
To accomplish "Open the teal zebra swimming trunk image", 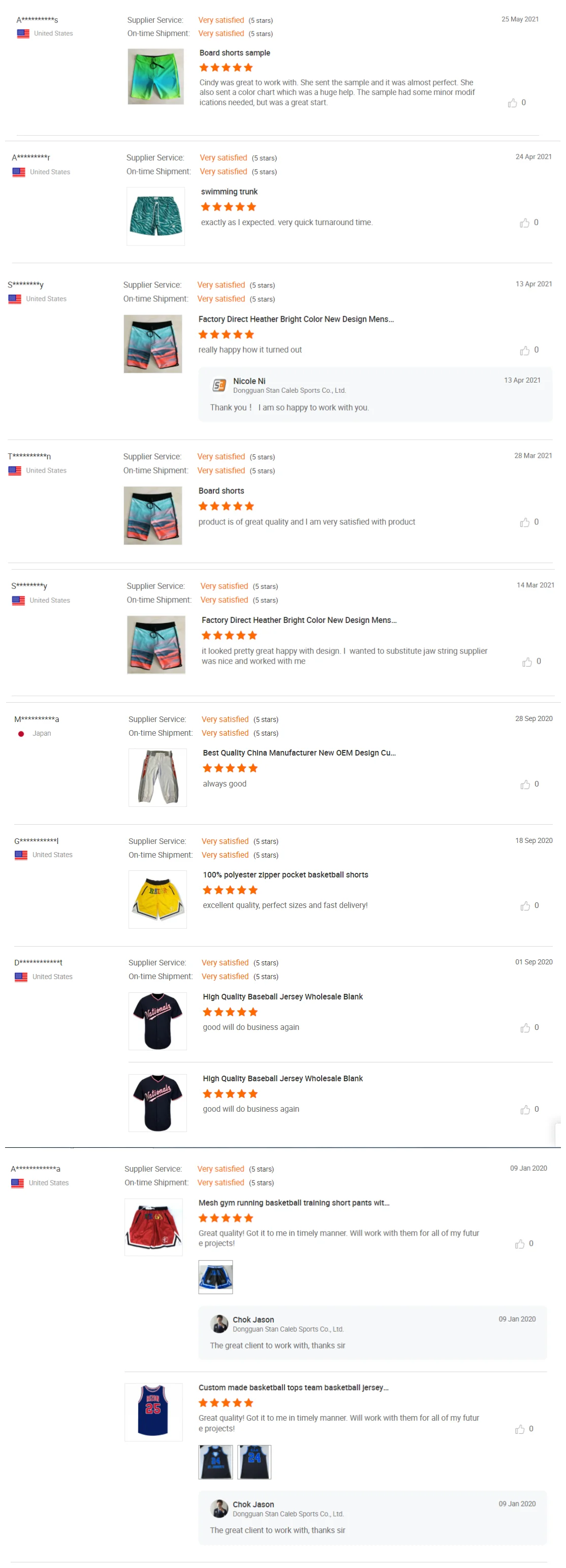I will pos(155,216).
